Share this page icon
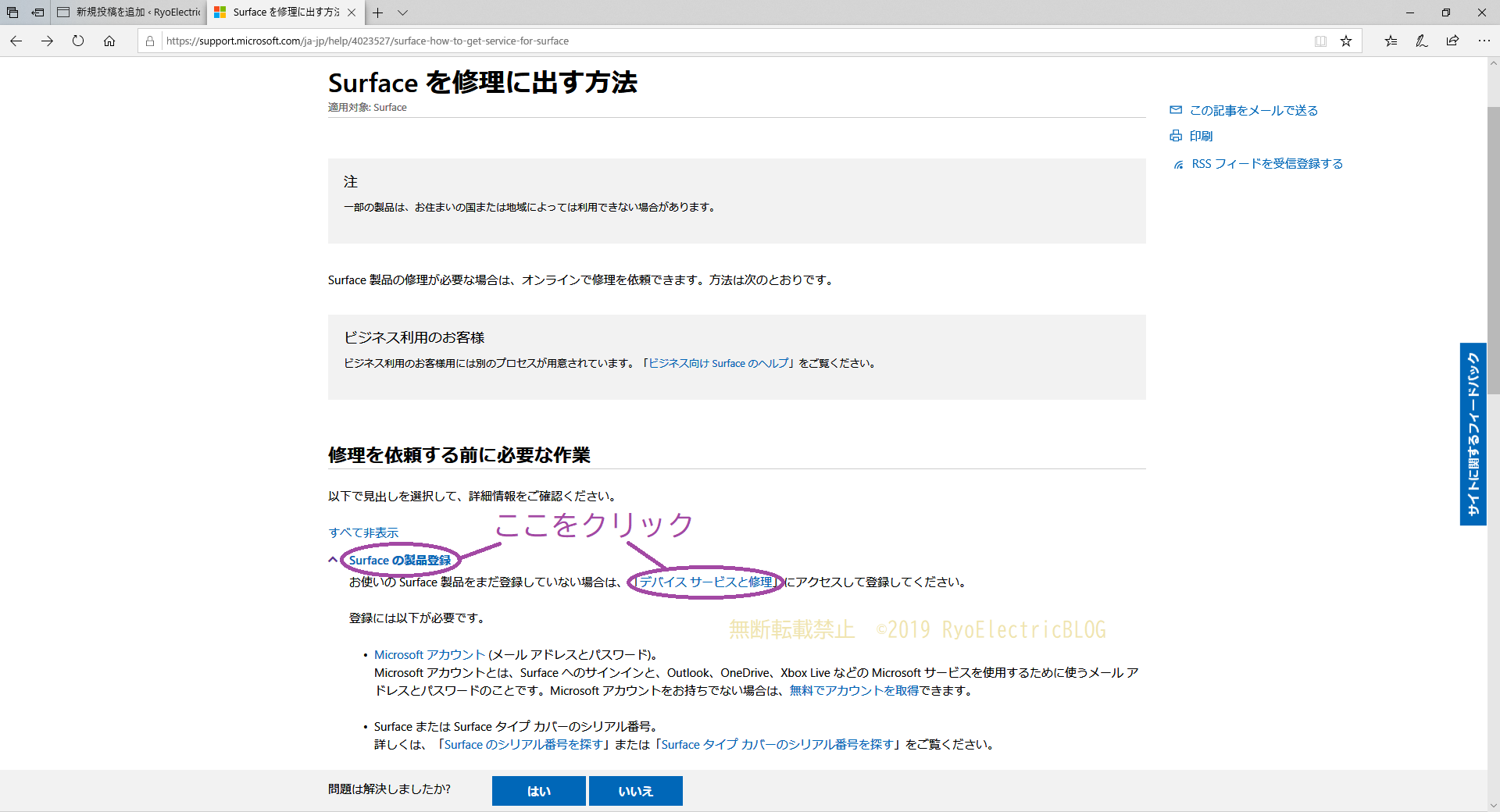The width and height of the screenshot is (1500, 812). 1452,41
